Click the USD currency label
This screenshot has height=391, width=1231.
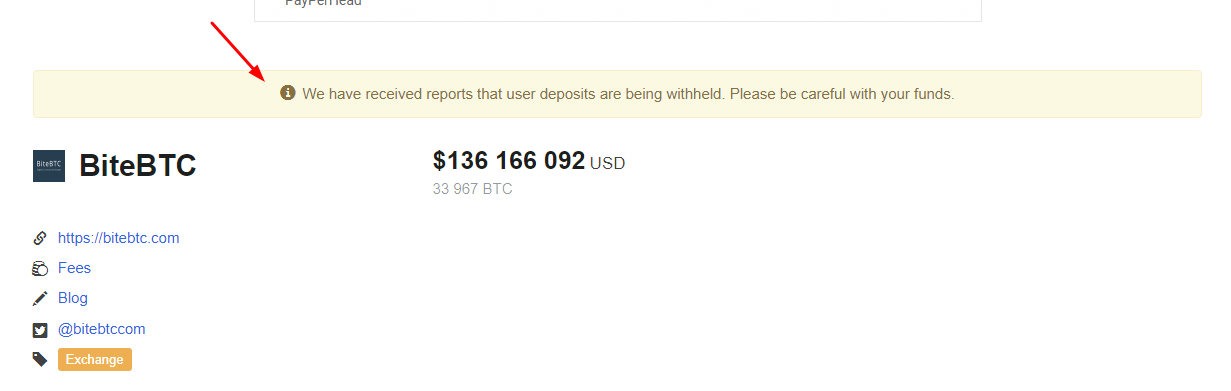click(608, 163)
